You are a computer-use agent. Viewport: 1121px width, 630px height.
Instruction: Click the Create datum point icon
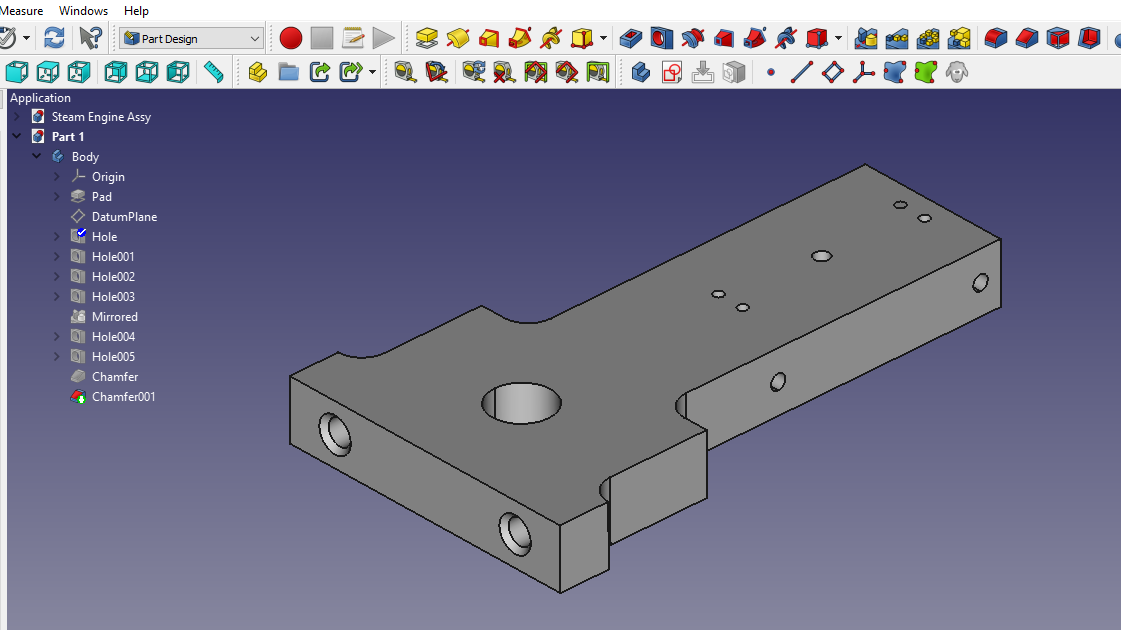[770, 72]
